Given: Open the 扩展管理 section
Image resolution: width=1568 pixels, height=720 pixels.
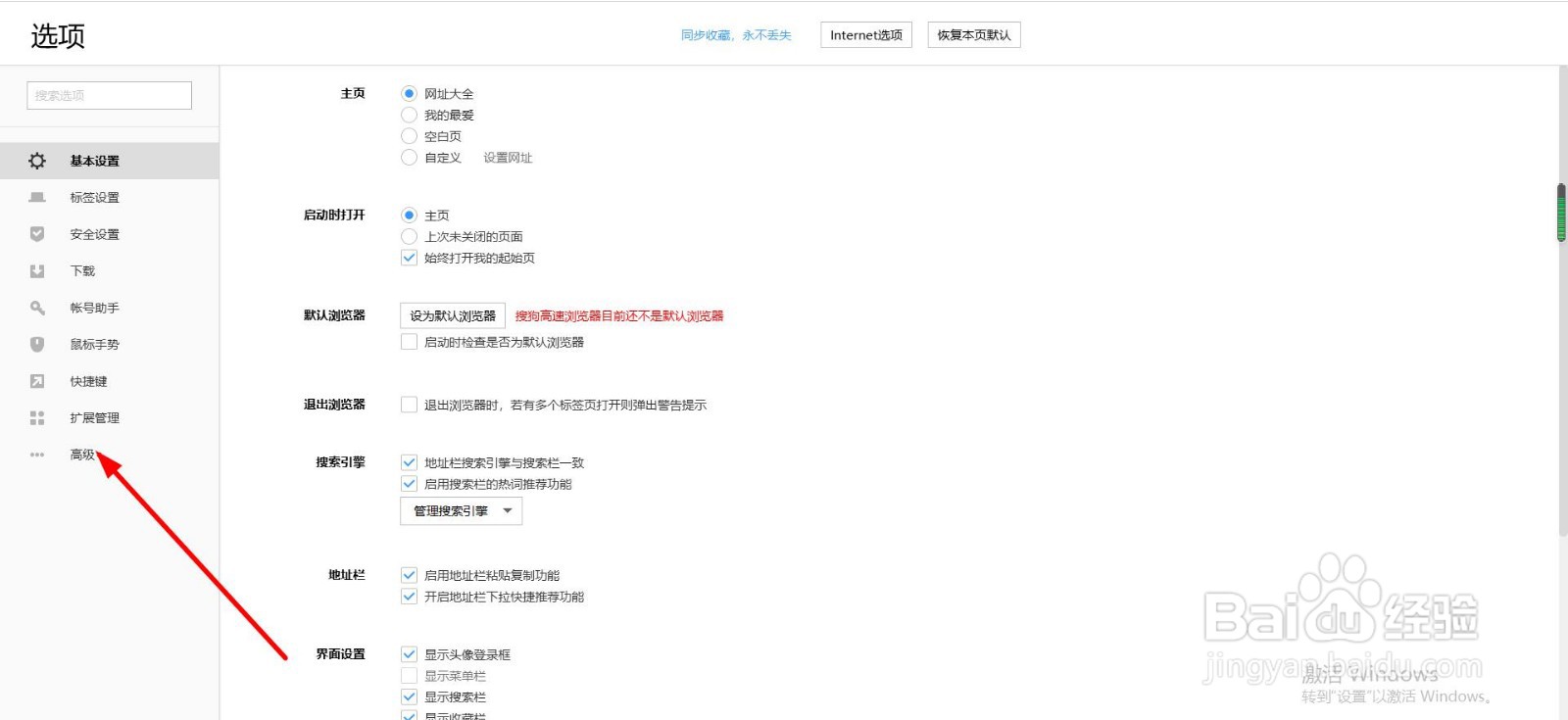Looking at the screenshot, I should coord(110,418).
